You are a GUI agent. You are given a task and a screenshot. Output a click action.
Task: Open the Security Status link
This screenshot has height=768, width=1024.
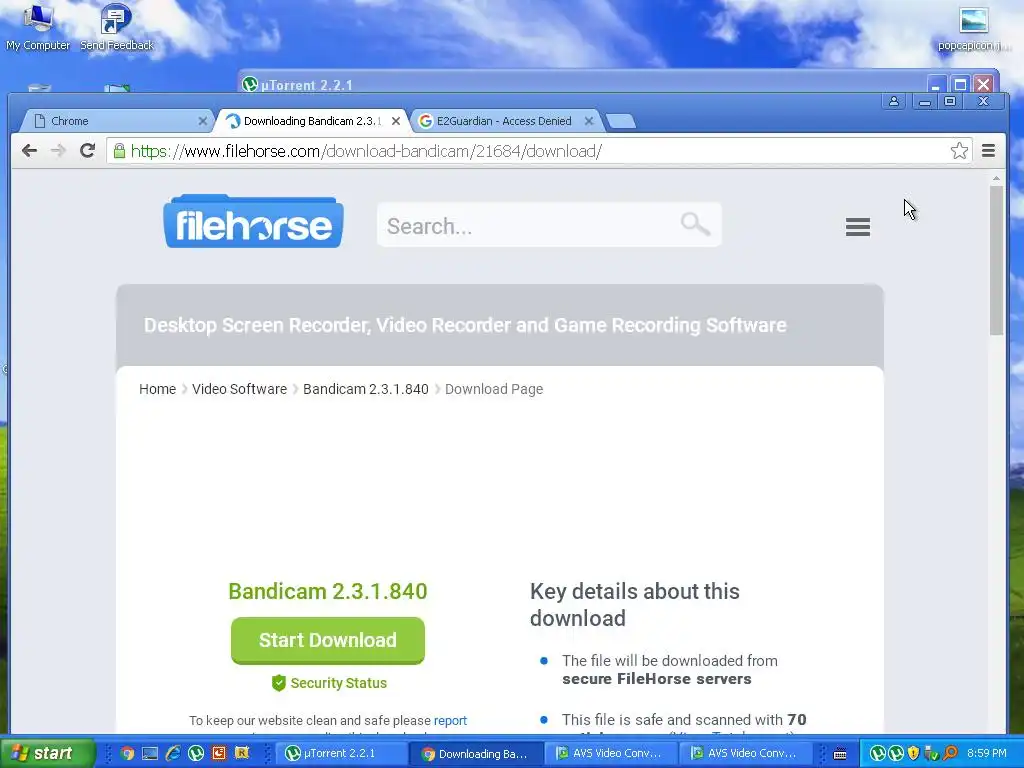(x=338, y=683)
